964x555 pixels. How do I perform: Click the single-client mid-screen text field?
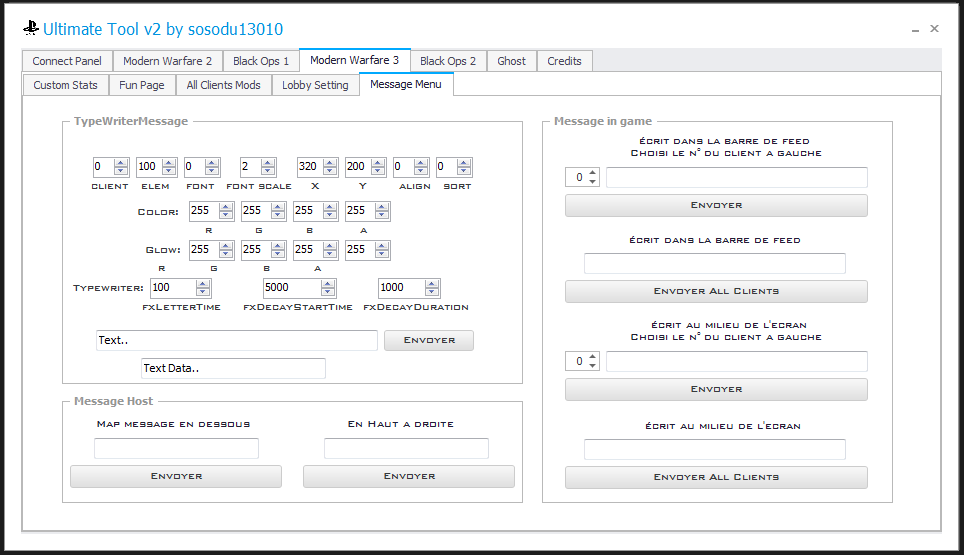(x=737, y=361)
